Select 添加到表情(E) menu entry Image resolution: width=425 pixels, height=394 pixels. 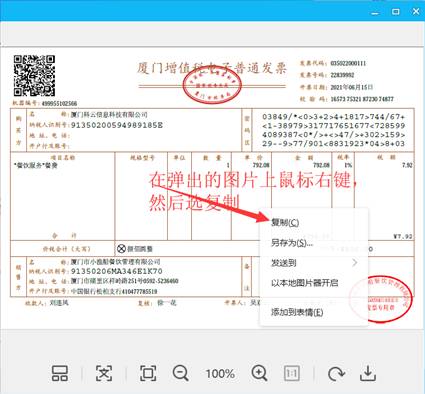[x=314, y=312]
